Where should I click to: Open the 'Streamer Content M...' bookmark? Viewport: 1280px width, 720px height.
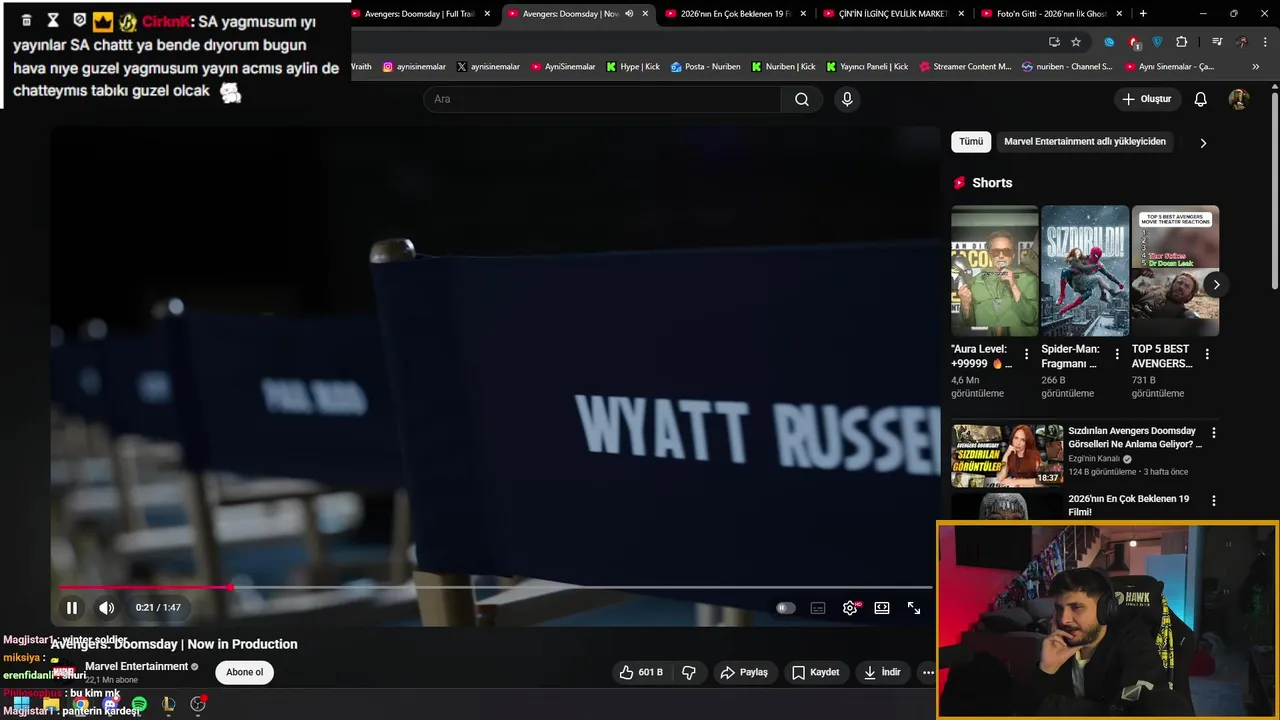pyautogui.click(x=965, y=67)
